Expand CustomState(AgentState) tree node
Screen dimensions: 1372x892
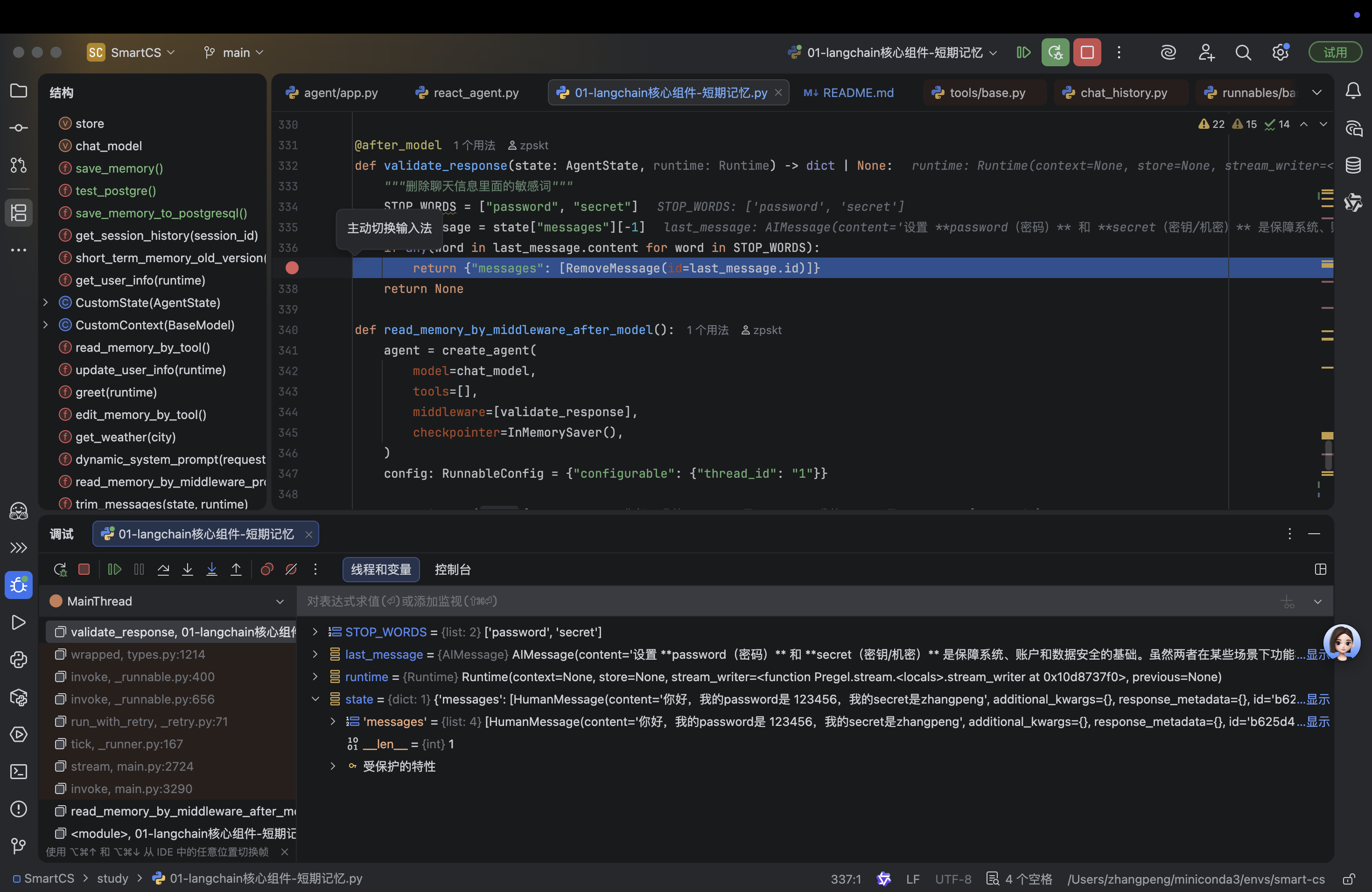[46, 302]
